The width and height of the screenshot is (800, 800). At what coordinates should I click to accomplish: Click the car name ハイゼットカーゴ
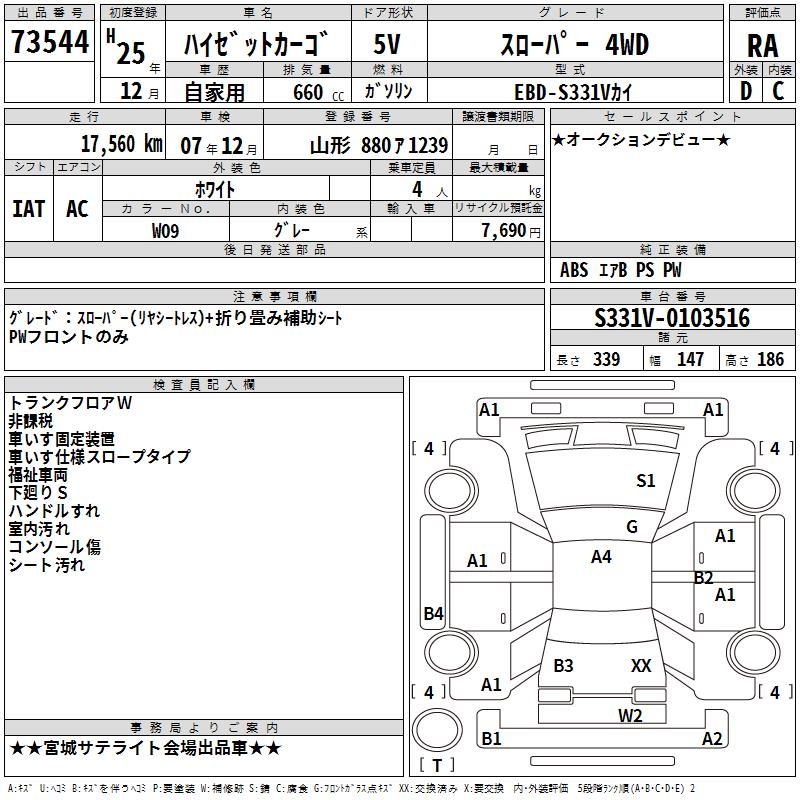pyautogui.click(x=257, y=46)
